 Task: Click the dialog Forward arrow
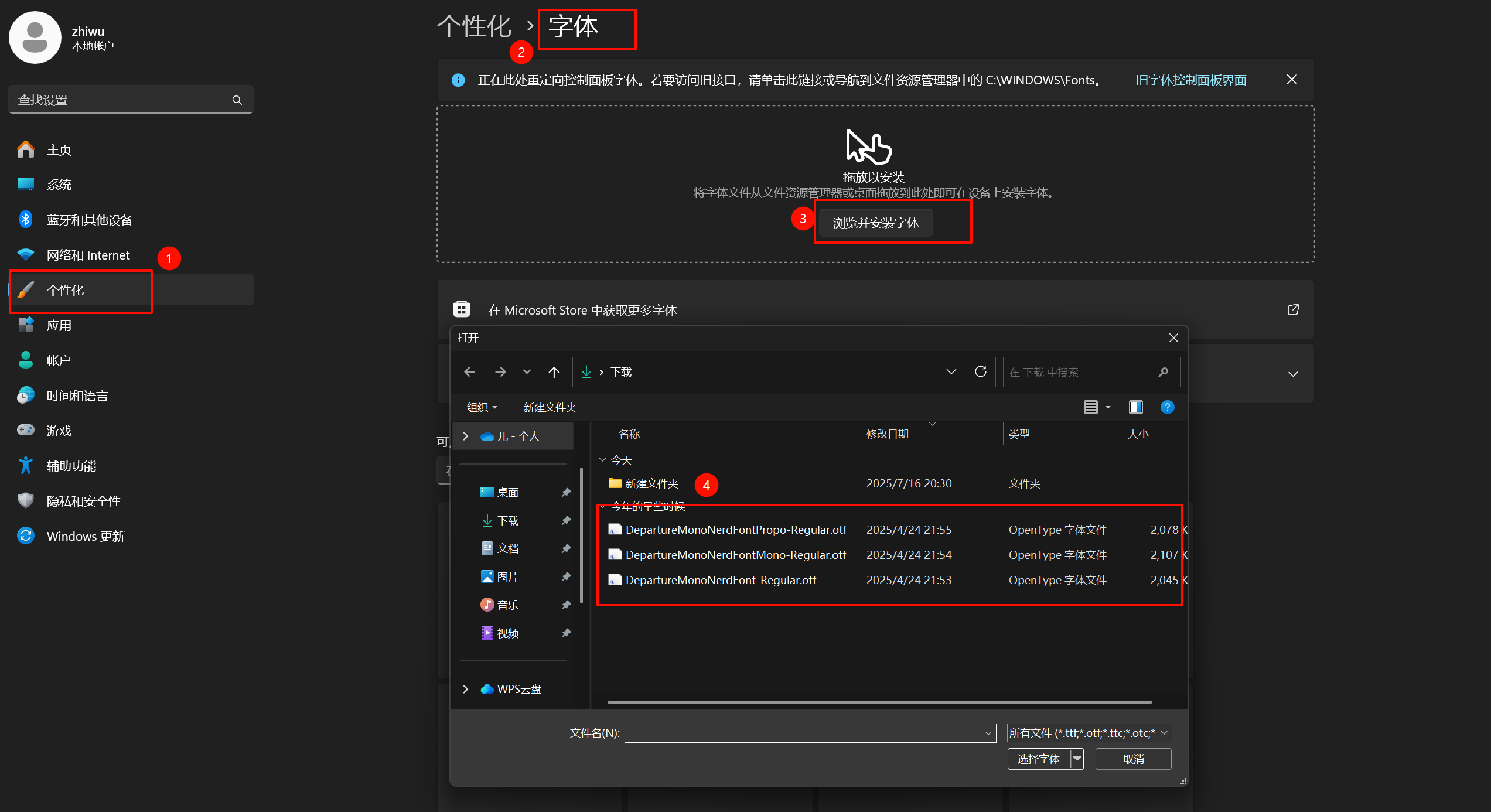500,372
